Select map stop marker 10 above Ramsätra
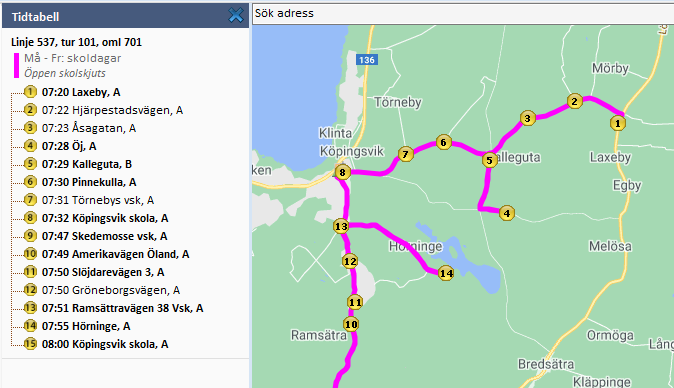The width and height of the screenshot is (674, 388). (x=351, y=324)
